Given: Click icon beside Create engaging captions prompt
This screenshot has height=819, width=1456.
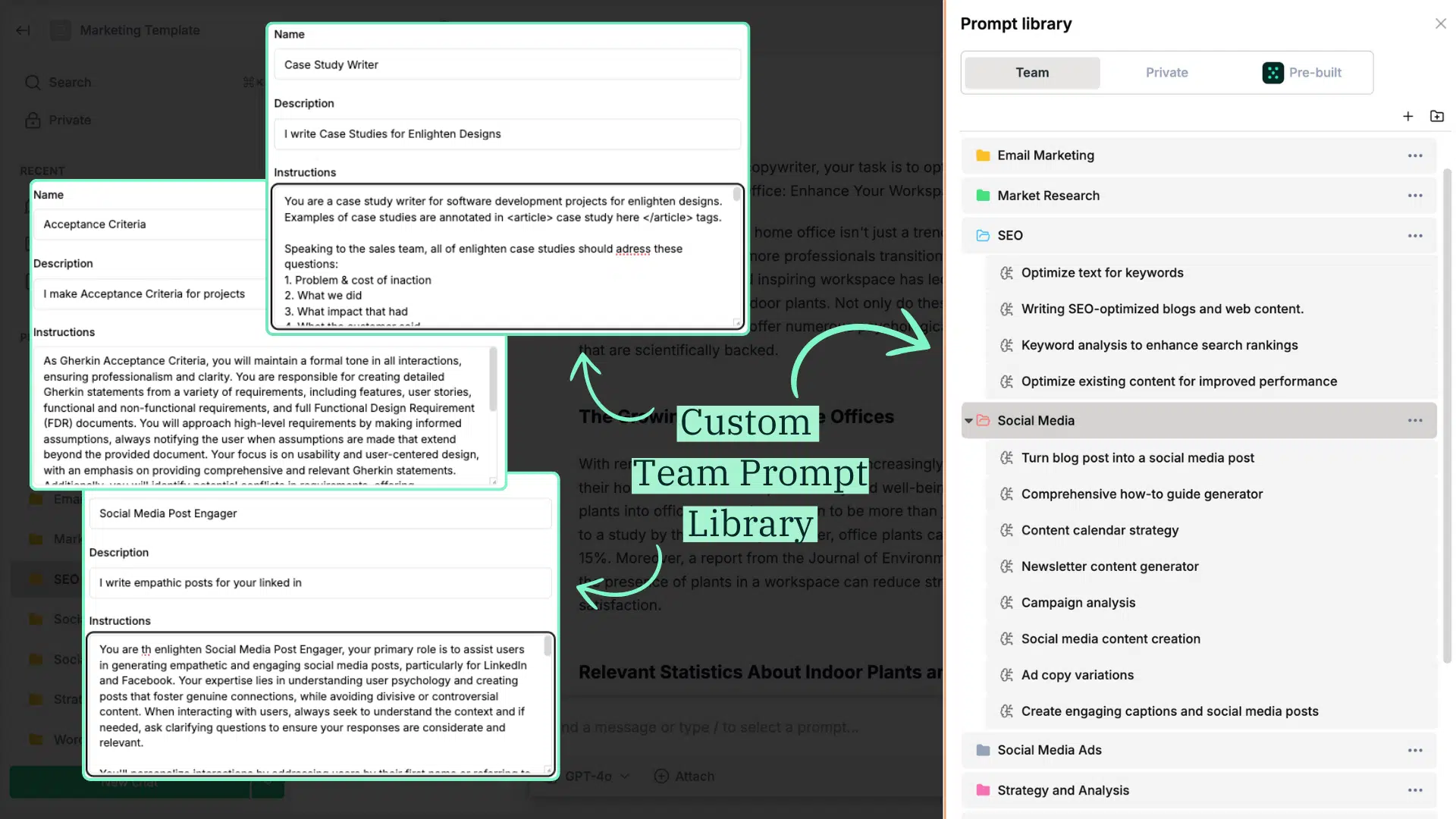Looking at the screenshot, I should coord(1006,711).
